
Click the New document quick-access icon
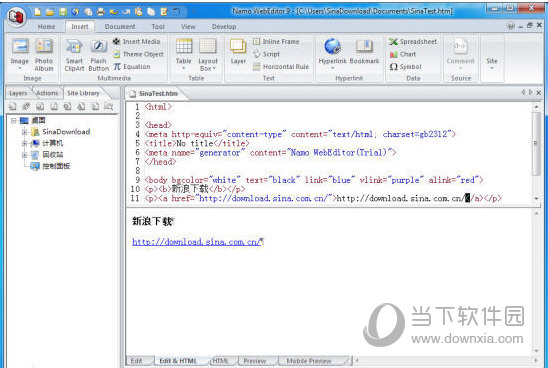click(x=37, y=12)
